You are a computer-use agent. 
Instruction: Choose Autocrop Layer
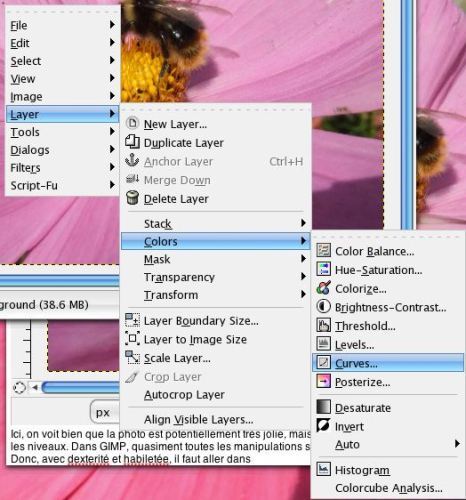[x=216, y=394]
